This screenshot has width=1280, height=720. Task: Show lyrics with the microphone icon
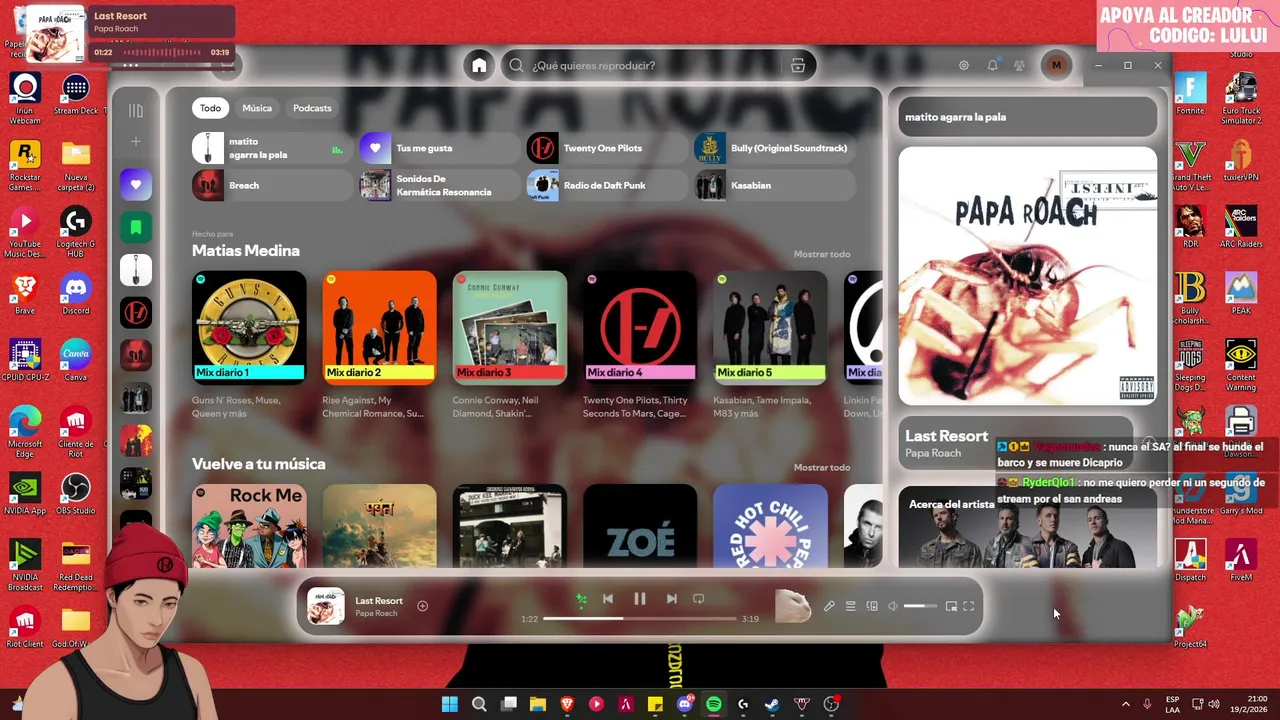point(829,606)
